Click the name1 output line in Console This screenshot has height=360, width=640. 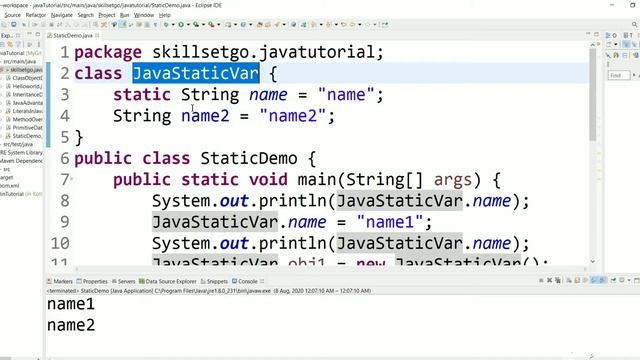tap(71, 304)
